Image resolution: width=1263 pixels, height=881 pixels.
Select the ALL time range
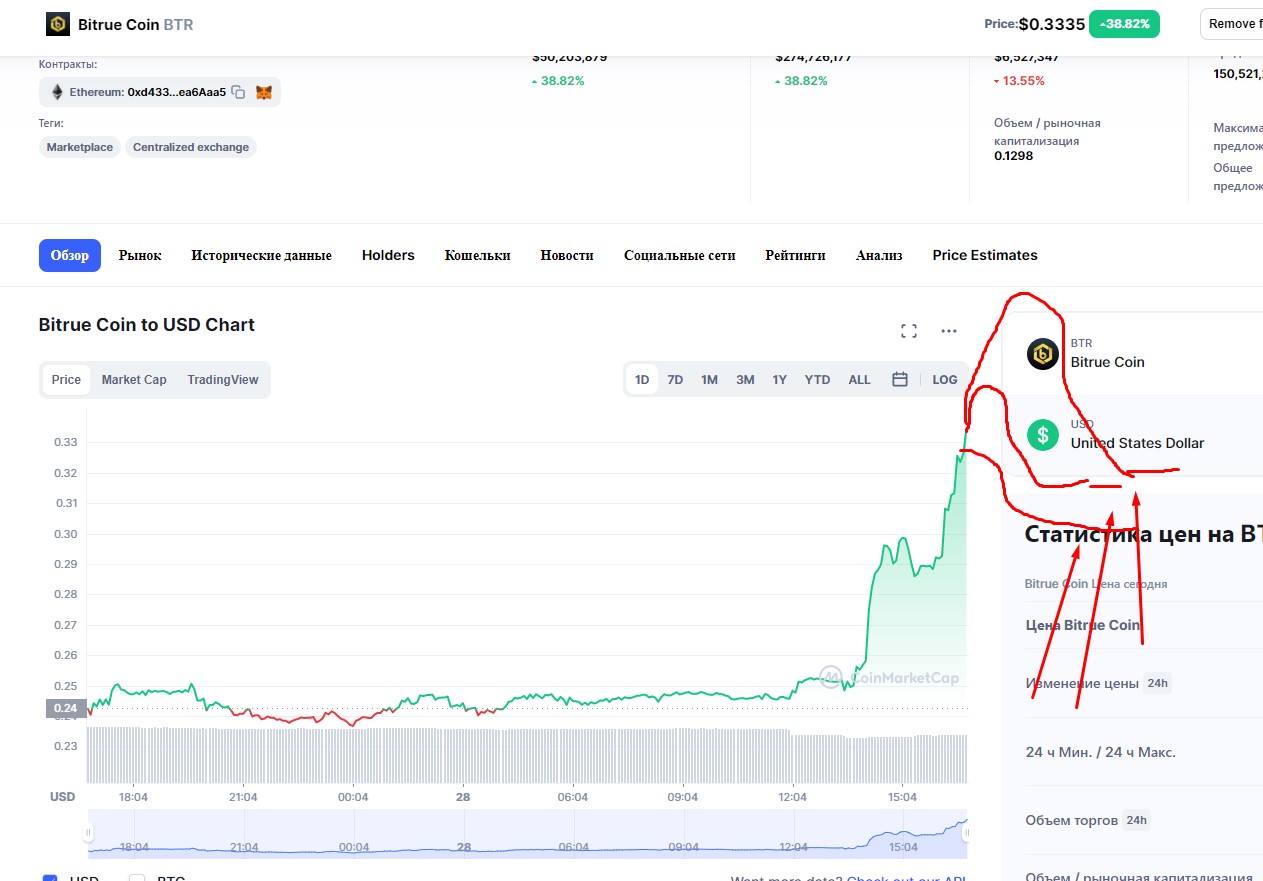coord(859,380)
